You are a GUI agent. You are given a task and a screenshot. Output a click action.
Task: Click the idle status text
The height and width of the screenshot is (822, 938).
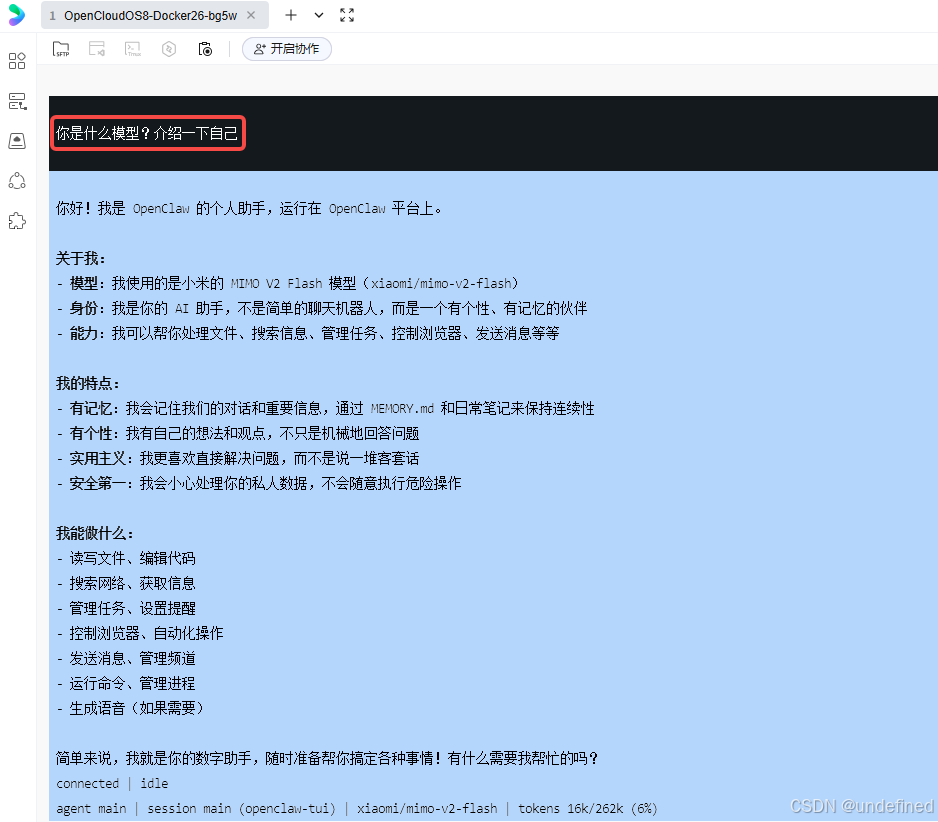[x=154, y=784]
